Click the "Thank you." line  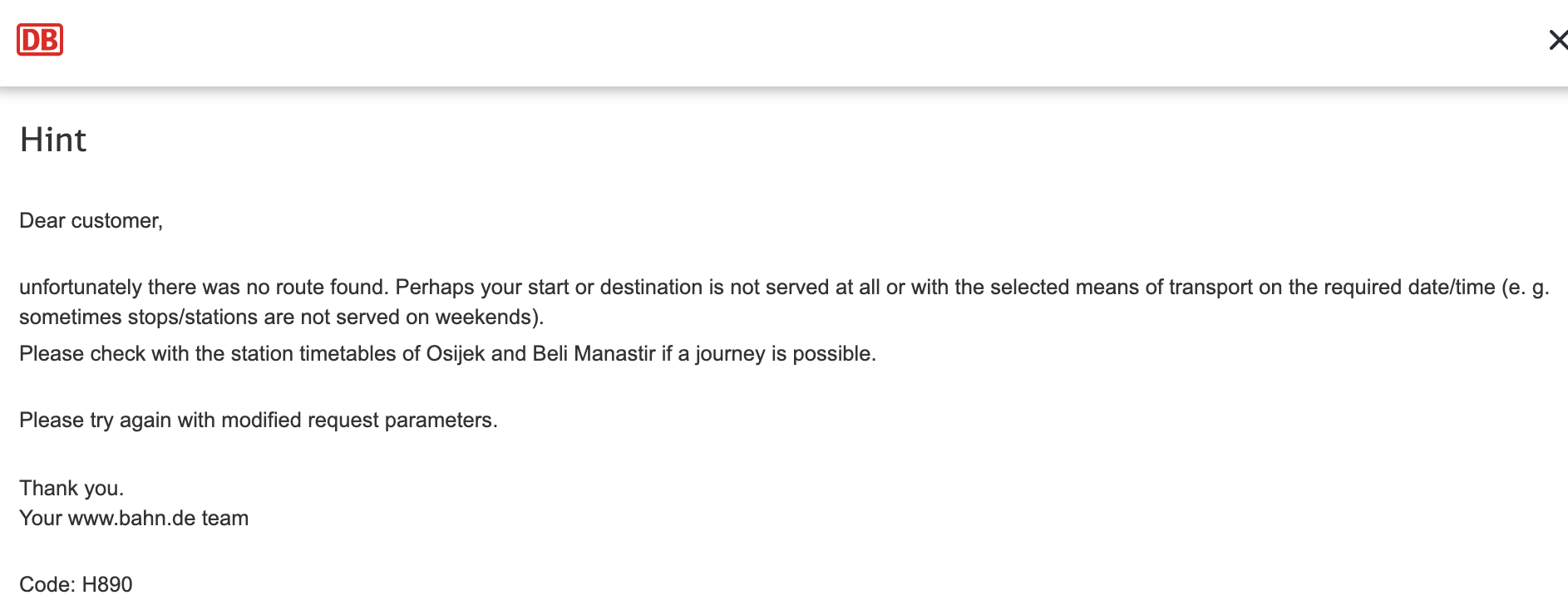point(71,488)
